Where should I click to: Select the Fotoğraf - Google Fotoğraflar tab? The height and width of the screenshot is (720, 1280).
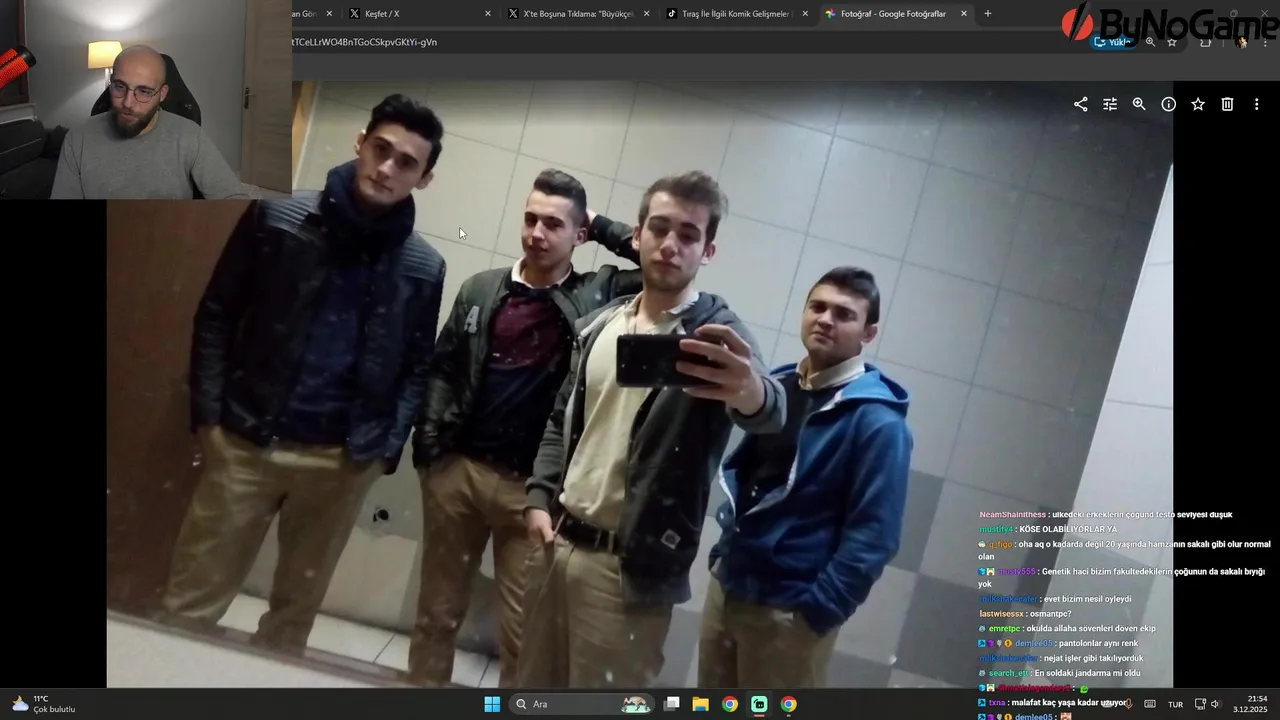click(895, 14)
